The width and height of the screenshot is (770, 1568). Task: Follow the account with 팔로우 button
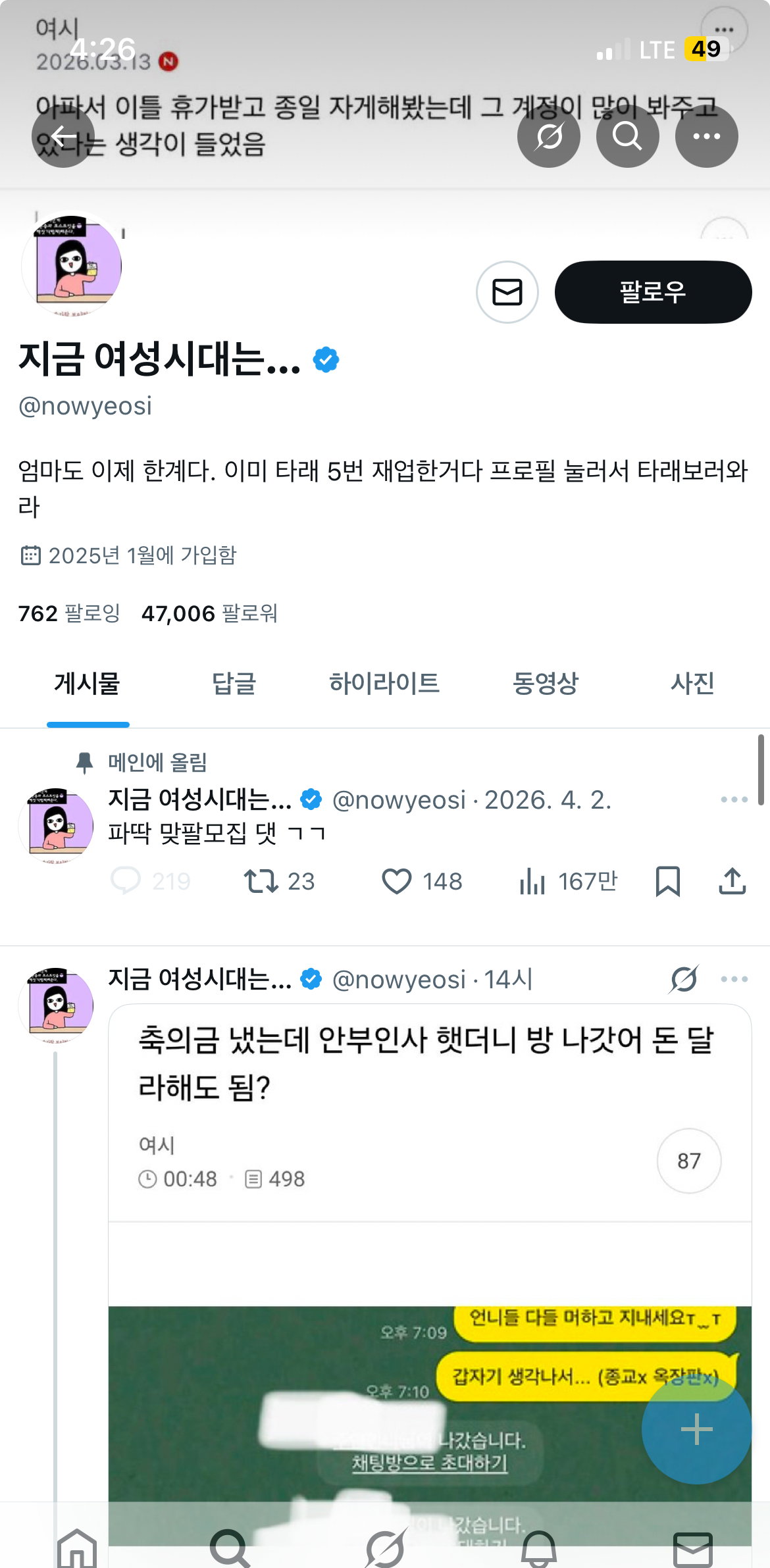[x=653, y=292]
